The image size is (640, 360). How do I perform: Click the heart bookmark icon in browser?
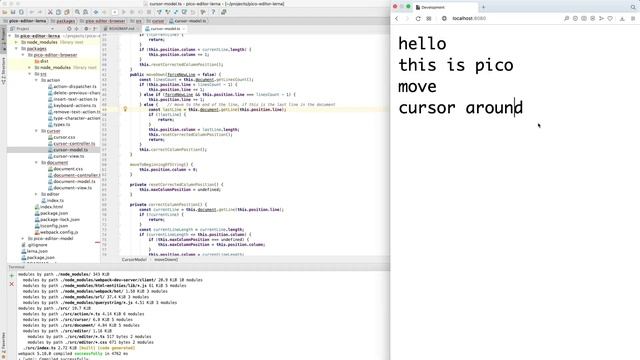(x=610, y=18)
